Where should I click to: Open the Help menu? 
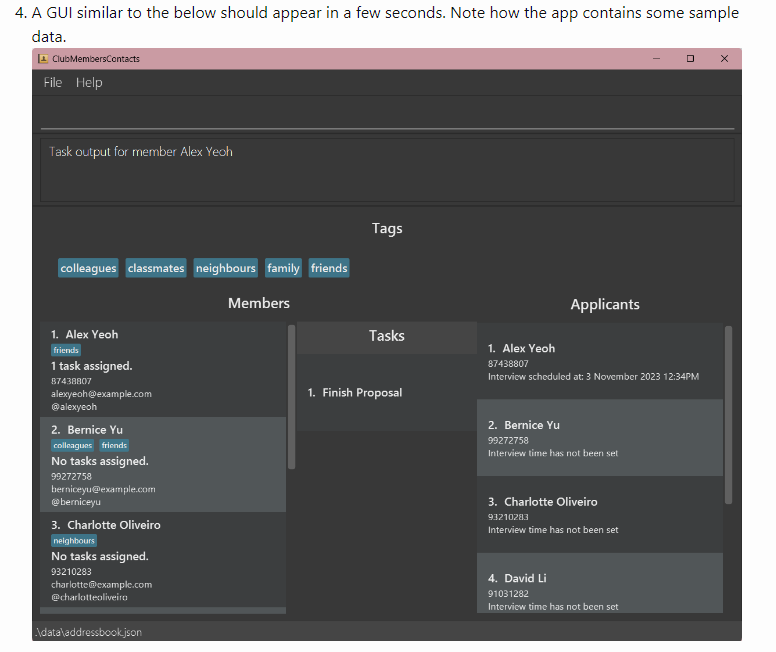coord(89,83)
